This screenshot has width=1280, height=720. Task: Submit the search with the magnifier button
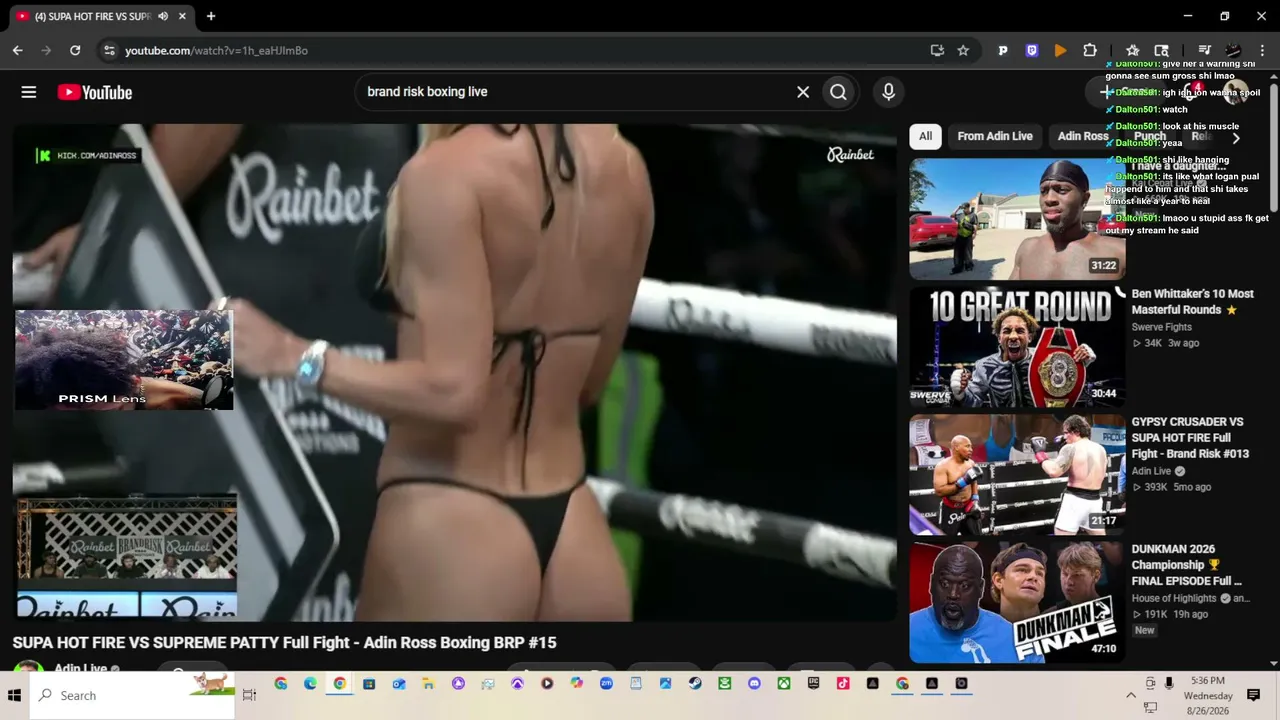pos(839,92)
